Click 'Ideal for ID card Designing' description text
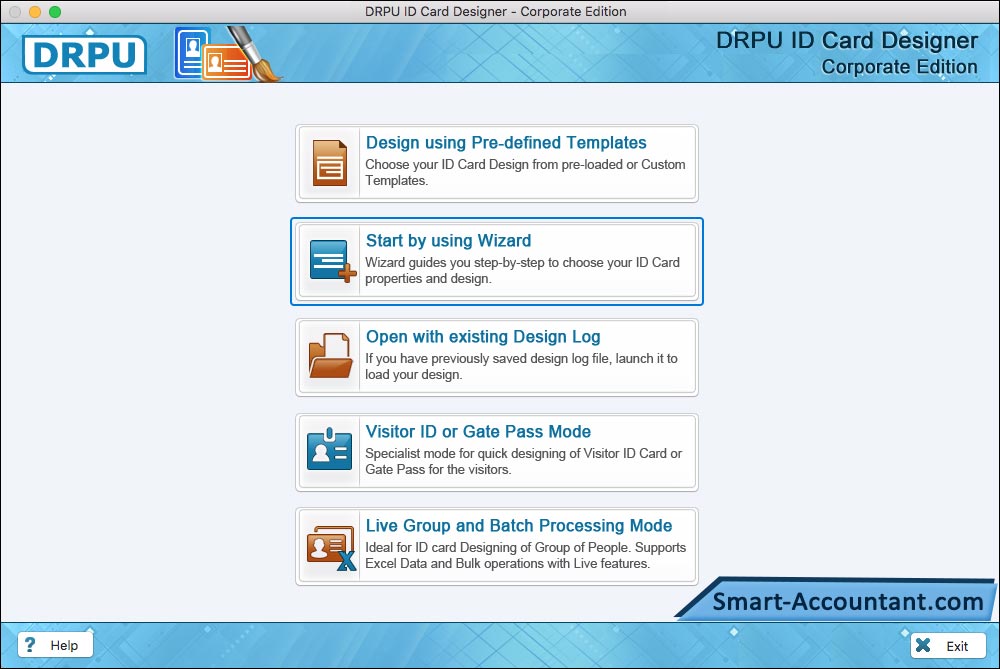 pyautogui.click(x=526, y=555)
